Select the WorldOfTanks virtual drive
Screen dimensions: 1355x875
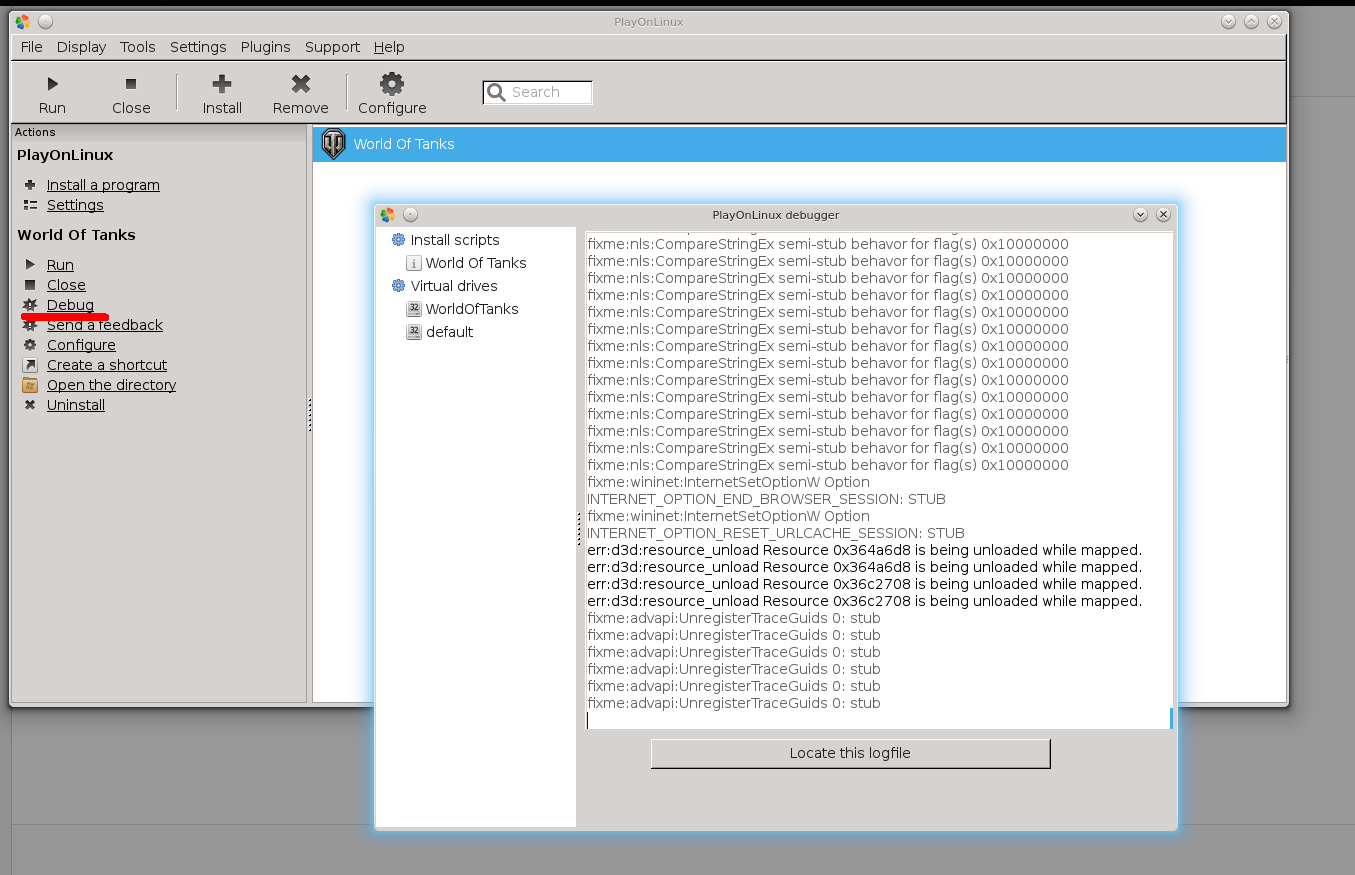tap(472, 309)
